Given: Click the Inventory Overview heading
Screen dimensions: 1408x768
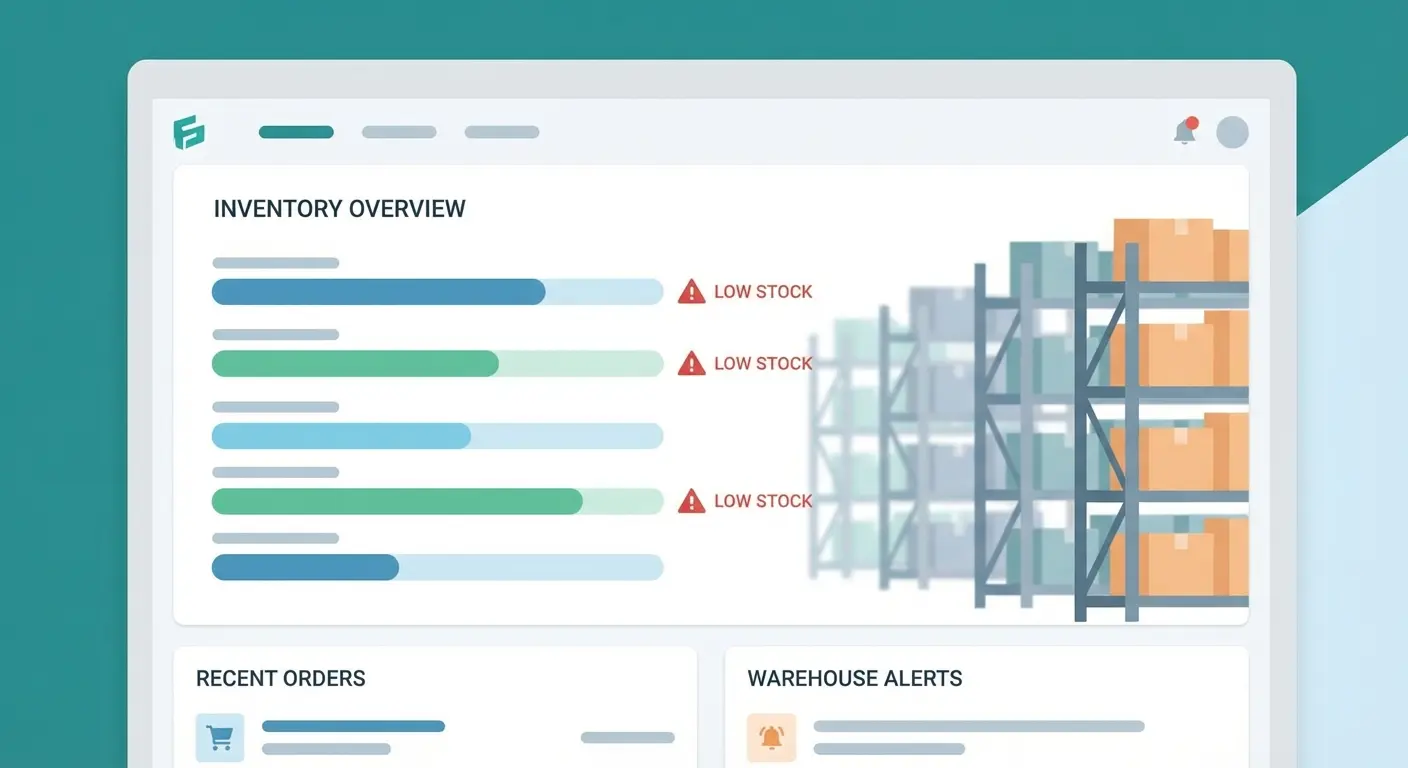Looking at the screenshot, I should pyautogui.click(x=339, y=208).
